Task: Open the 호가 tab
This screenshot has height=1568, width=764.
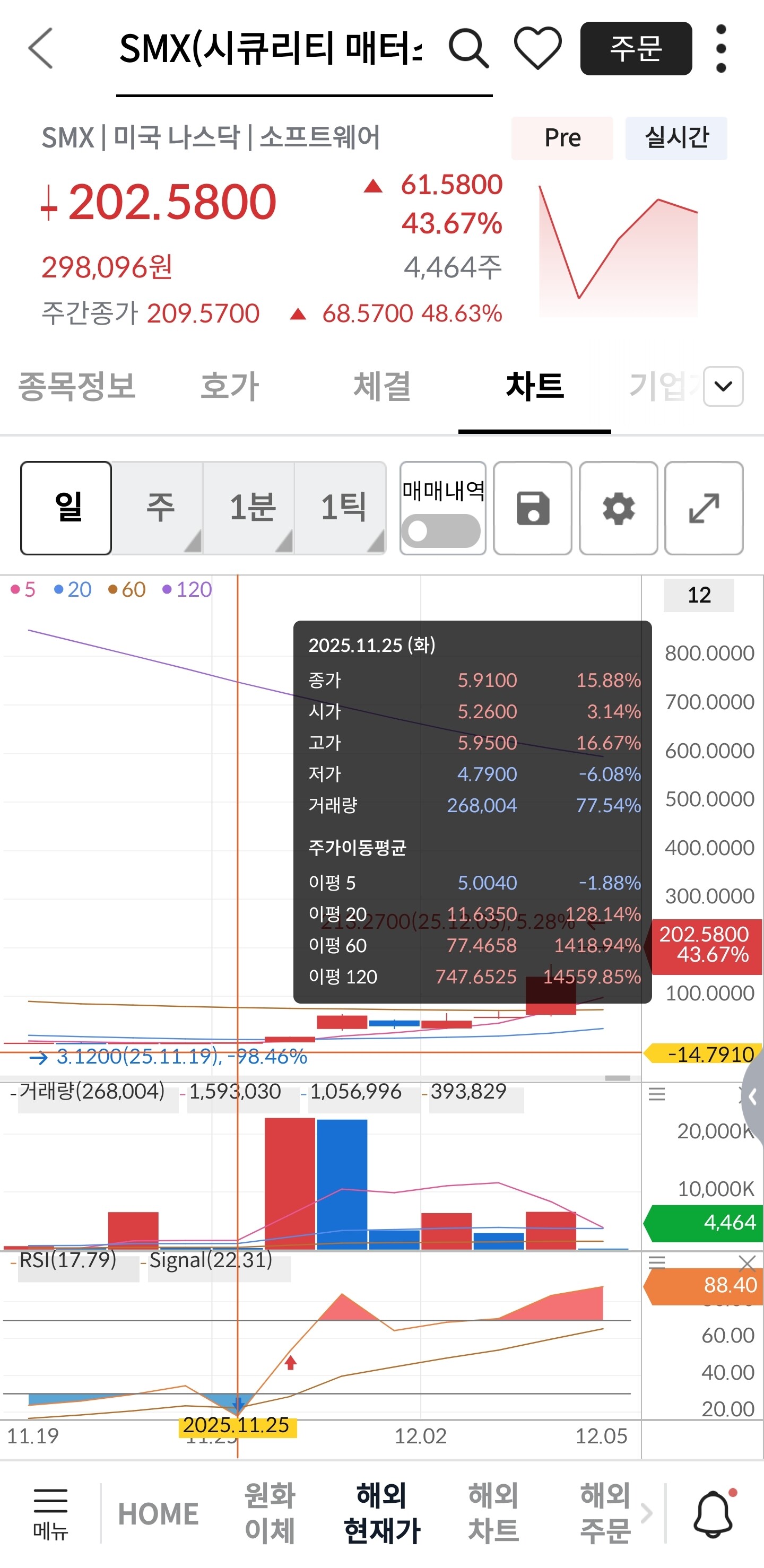Action: 230,386
